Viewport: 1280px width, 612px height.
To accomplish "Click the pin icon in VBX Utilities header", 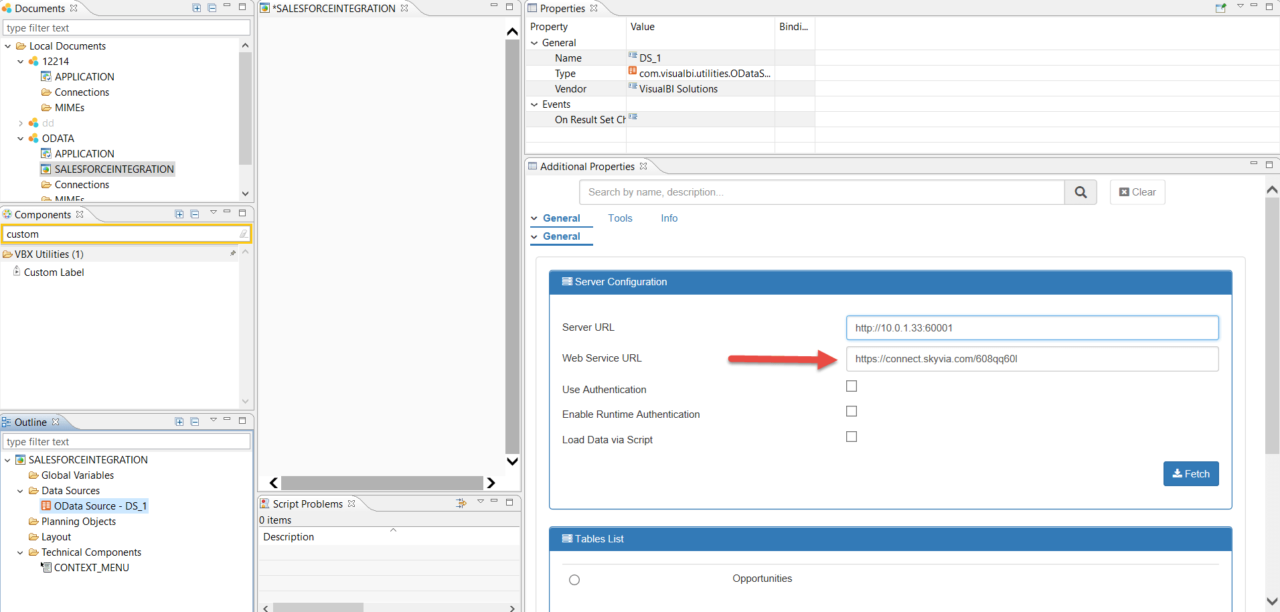I will 233,252.
